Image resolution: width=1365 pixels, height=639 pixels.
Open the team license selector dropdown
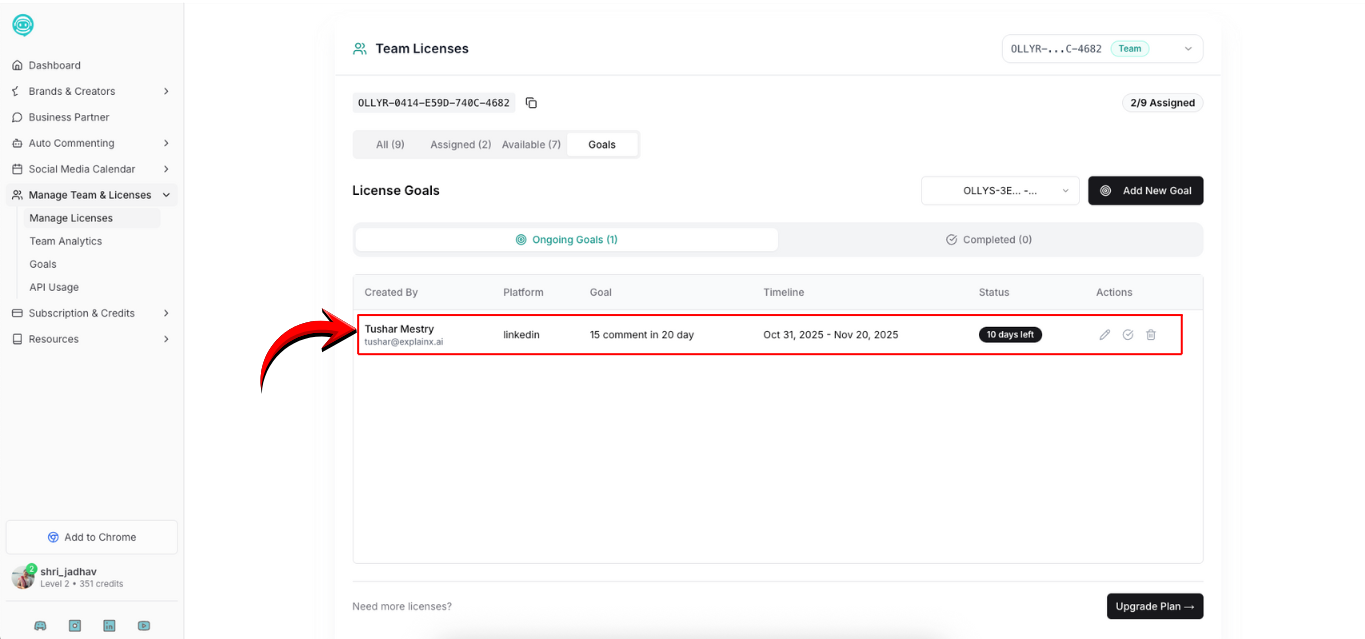(1102, 49)
